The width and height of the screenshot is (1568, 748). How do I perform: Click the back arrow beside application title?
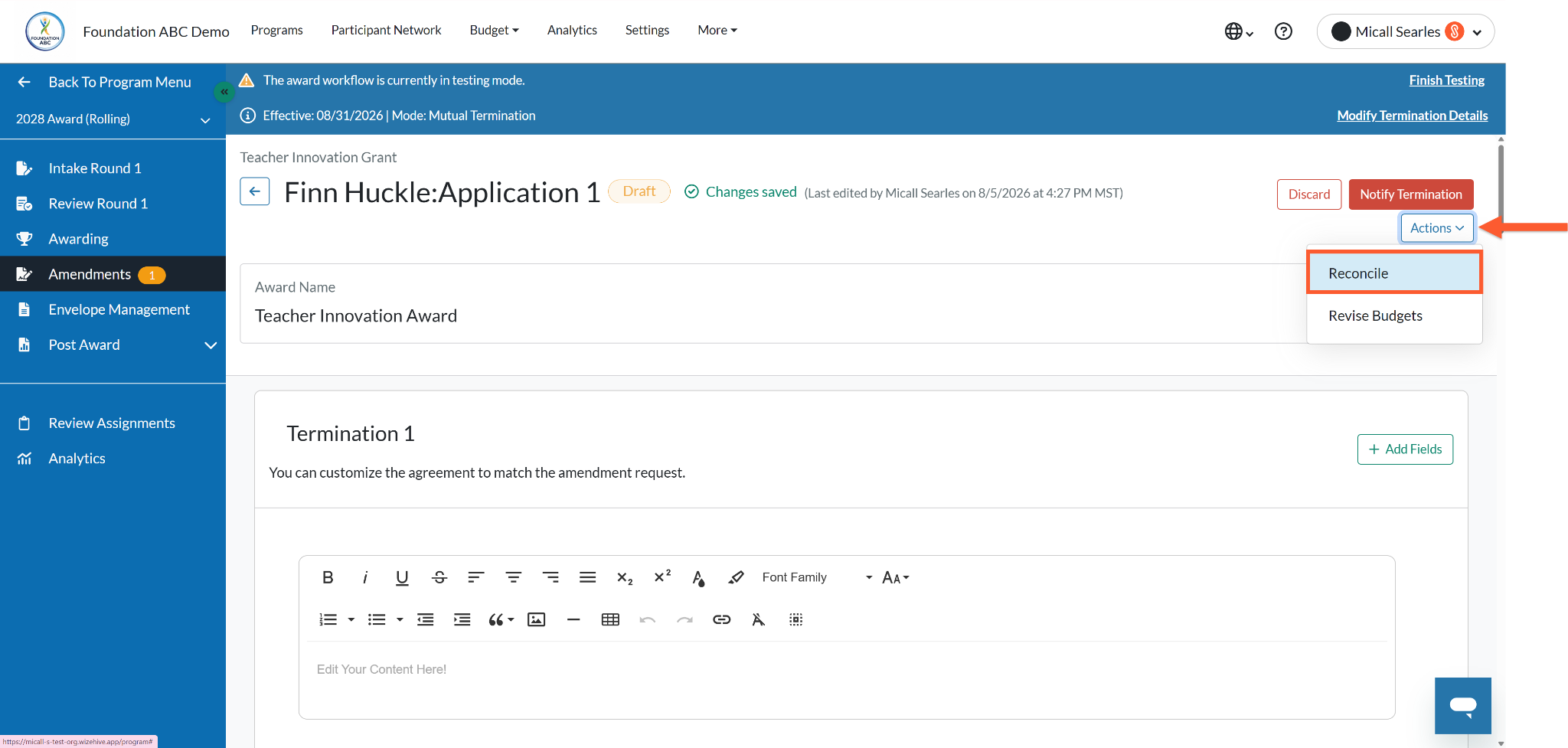(255, 191)
